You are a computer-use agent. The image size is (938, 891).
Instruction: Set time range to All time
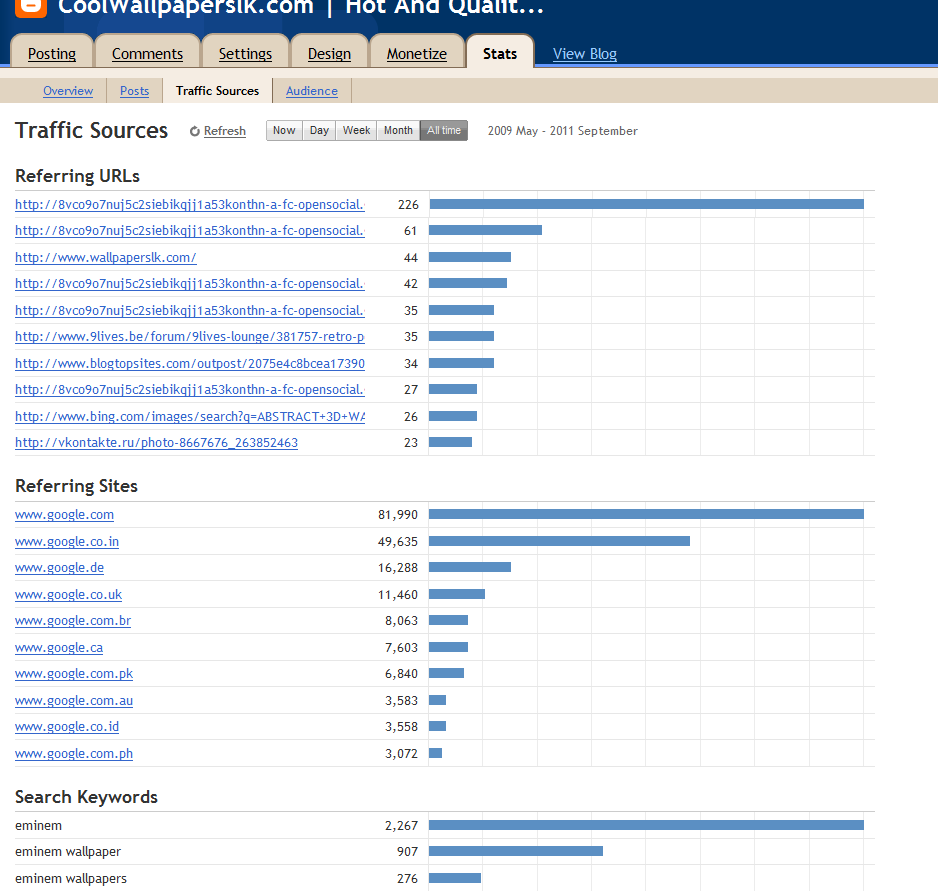444,130
